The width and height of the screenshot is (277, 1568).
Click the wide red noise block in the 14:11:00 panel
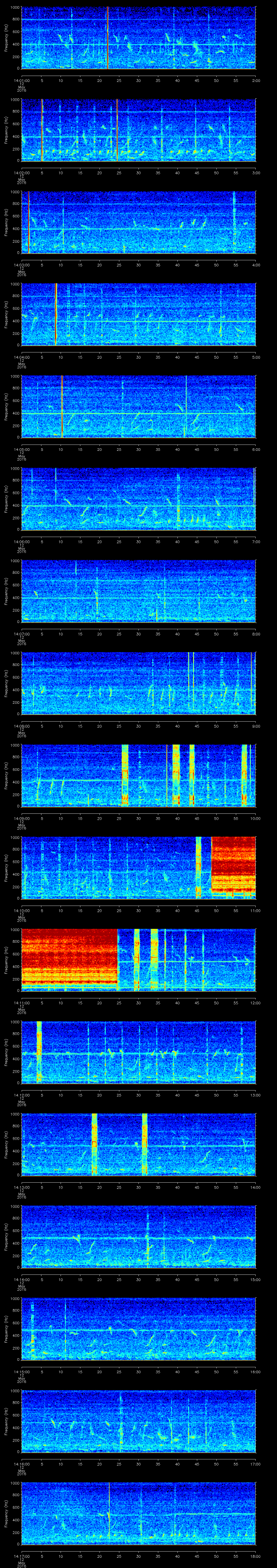click(x=70, y=960)
